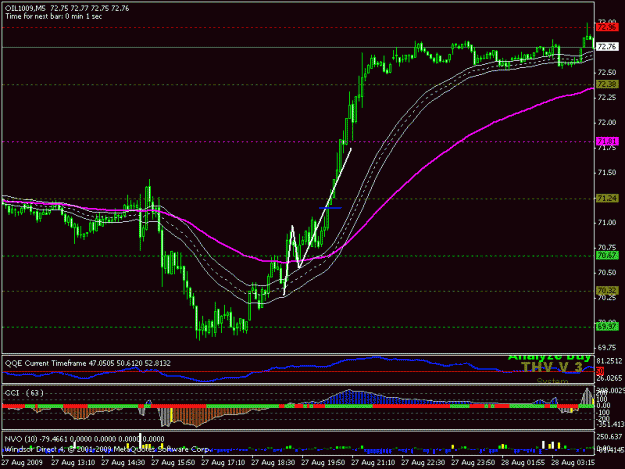625x469 pixels.
Task: Click the 71.24 level tag on the price axis
Action: click(x=607, y=198)
